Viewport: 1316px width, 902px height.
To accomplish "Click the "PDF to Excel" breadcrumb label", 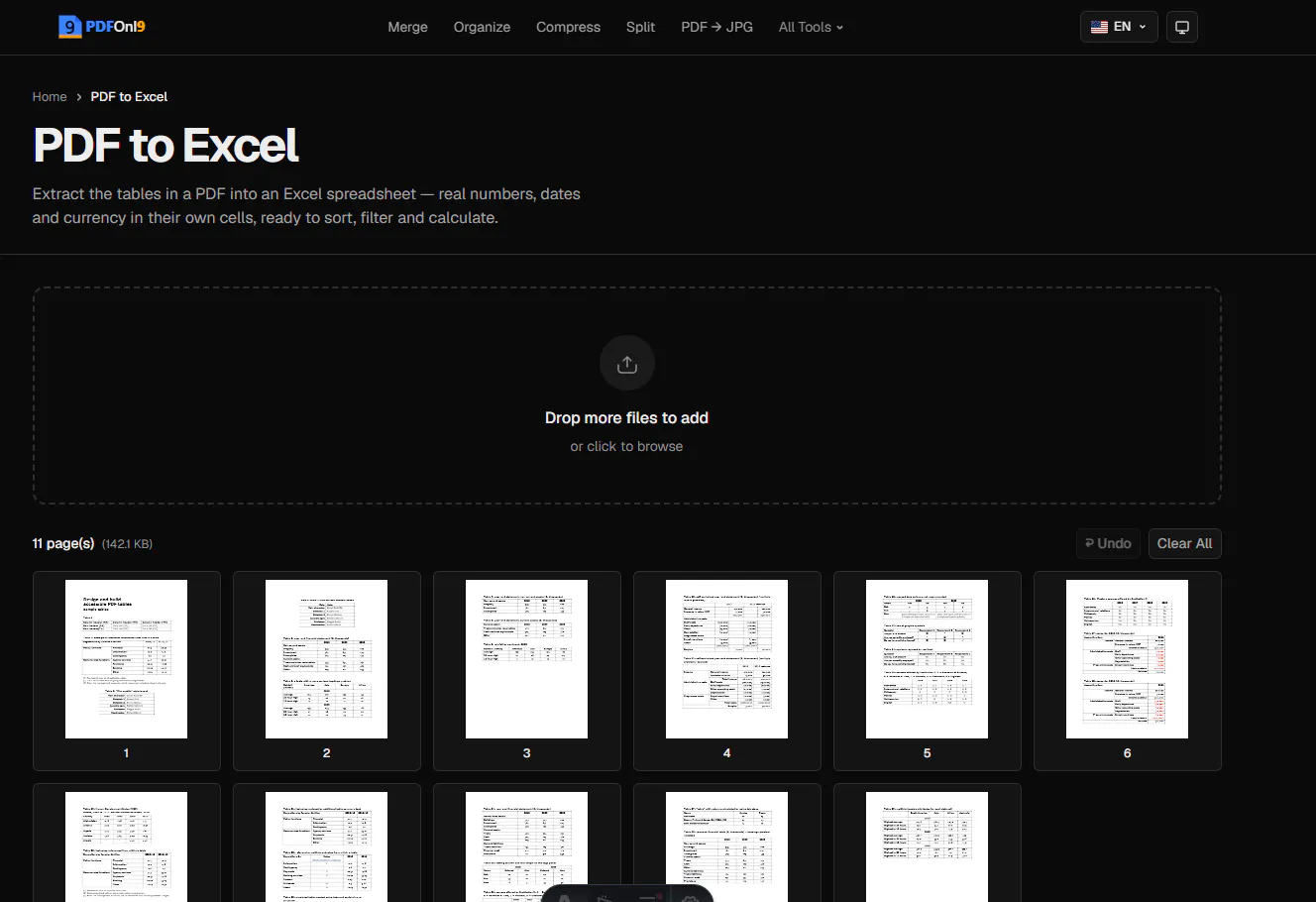I will point(129,96).
